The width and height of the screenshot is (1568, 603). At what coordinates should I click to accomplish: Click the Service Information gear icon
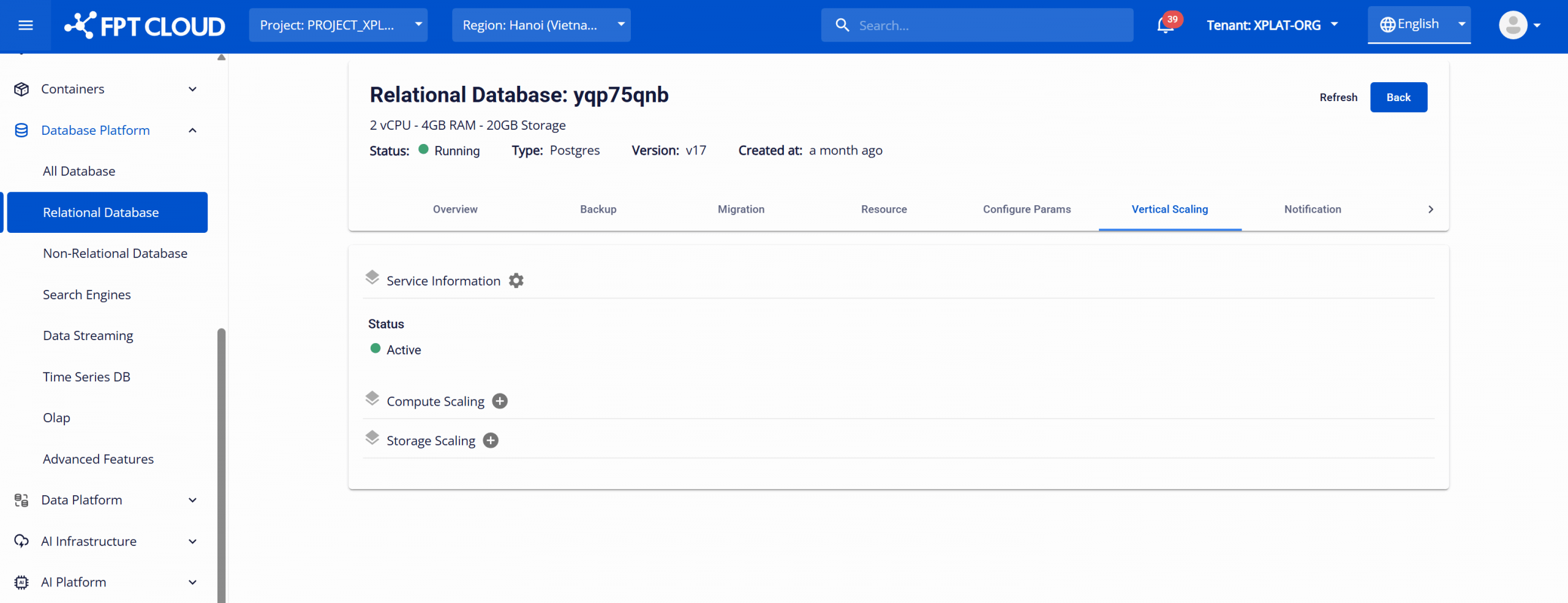click(516, 281)
